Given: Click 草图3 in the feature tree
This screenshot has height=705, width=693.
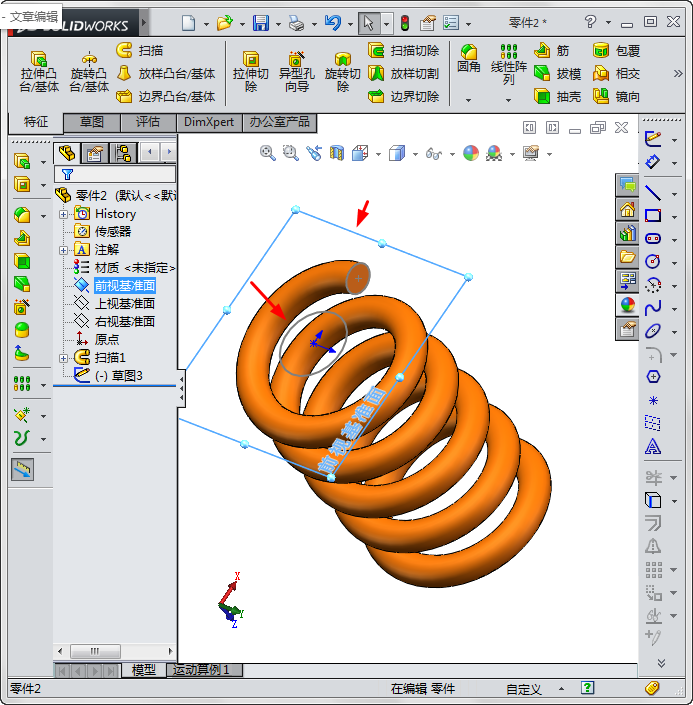Looking at the screenshot, I should [x=118, y=376].
